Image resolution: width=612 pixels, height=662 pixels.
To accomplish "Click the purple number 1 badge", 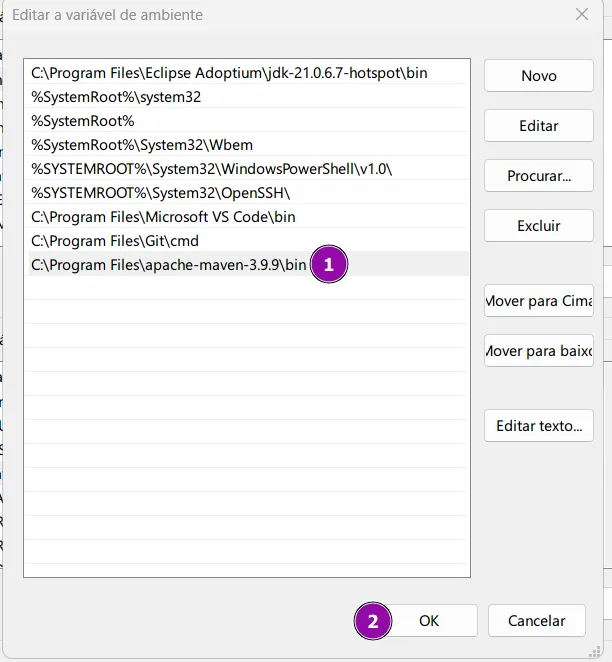I will coord(329,265).
